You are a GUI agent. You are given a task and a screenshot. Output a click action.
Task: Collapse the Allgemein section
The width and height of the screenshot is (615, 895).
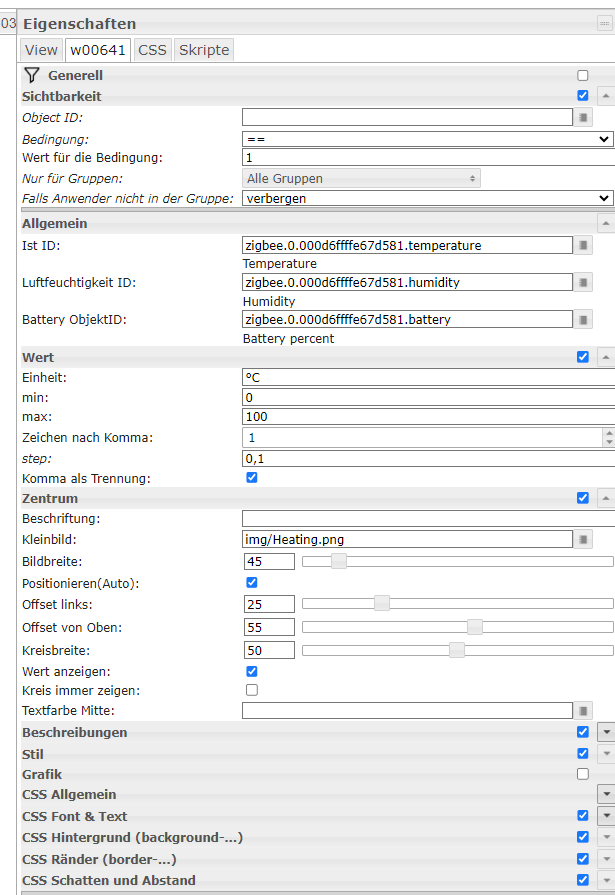click(606, 223)
